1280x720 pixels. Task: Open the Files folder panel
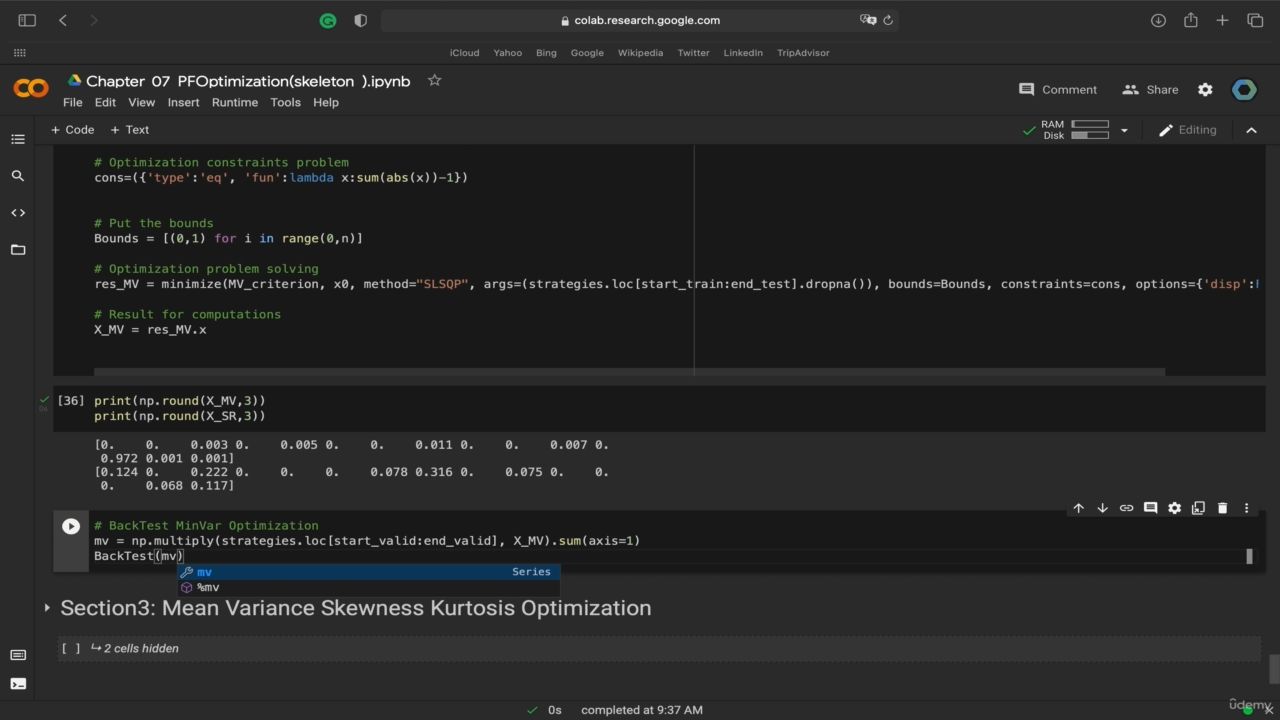tap(18, 250)
